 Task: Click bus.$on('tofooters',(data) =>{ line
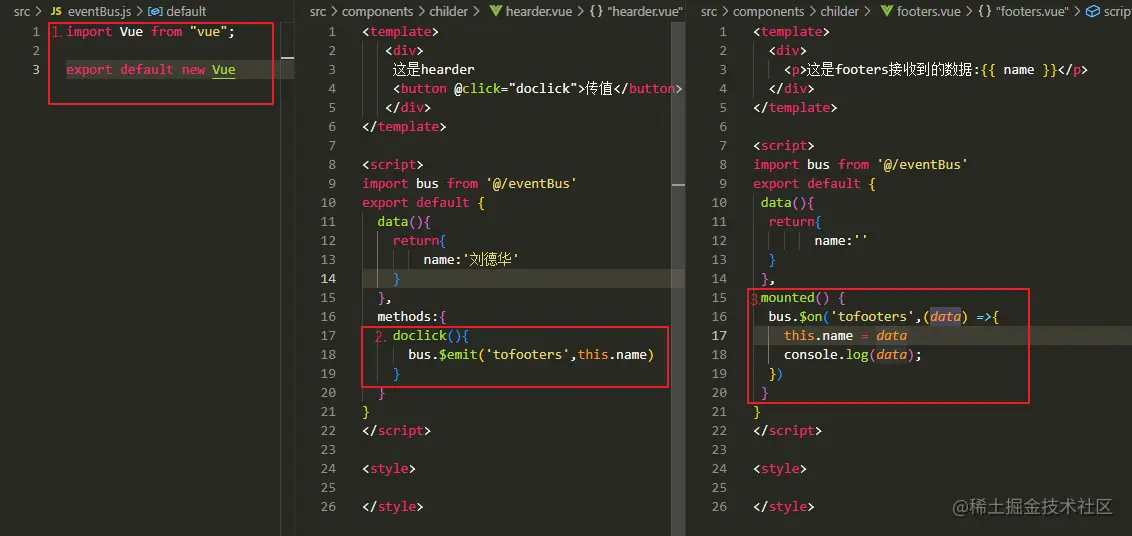[884, 316]
